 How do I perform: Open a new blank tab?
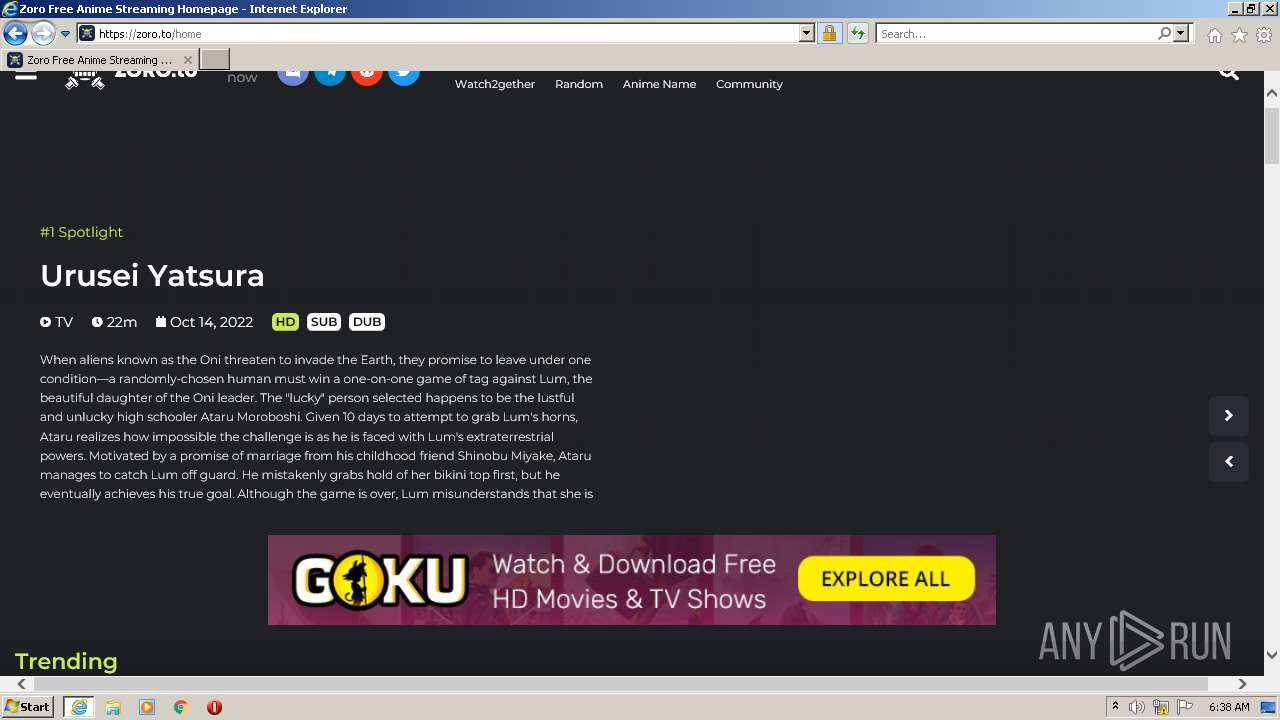[215, 60]
